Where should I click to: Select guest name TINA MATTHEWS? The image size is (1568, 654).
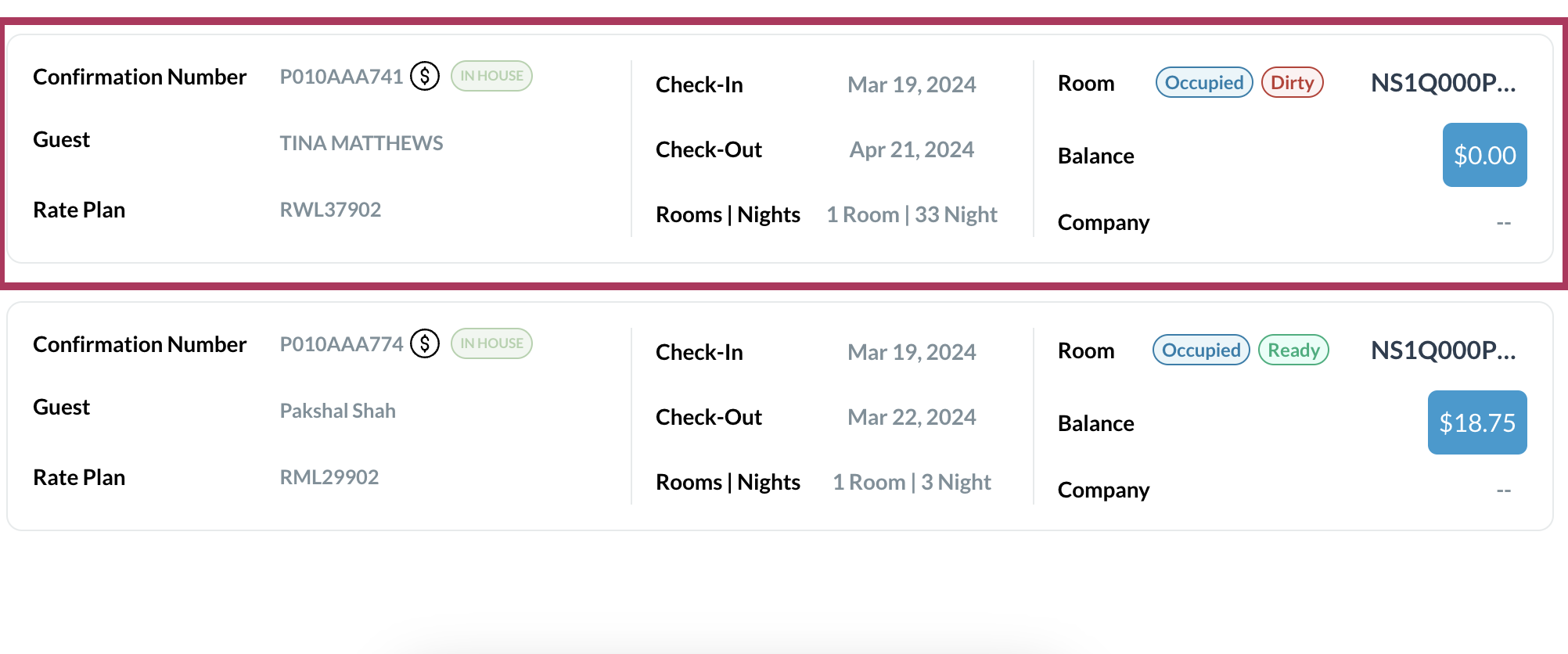click(361, 143)
